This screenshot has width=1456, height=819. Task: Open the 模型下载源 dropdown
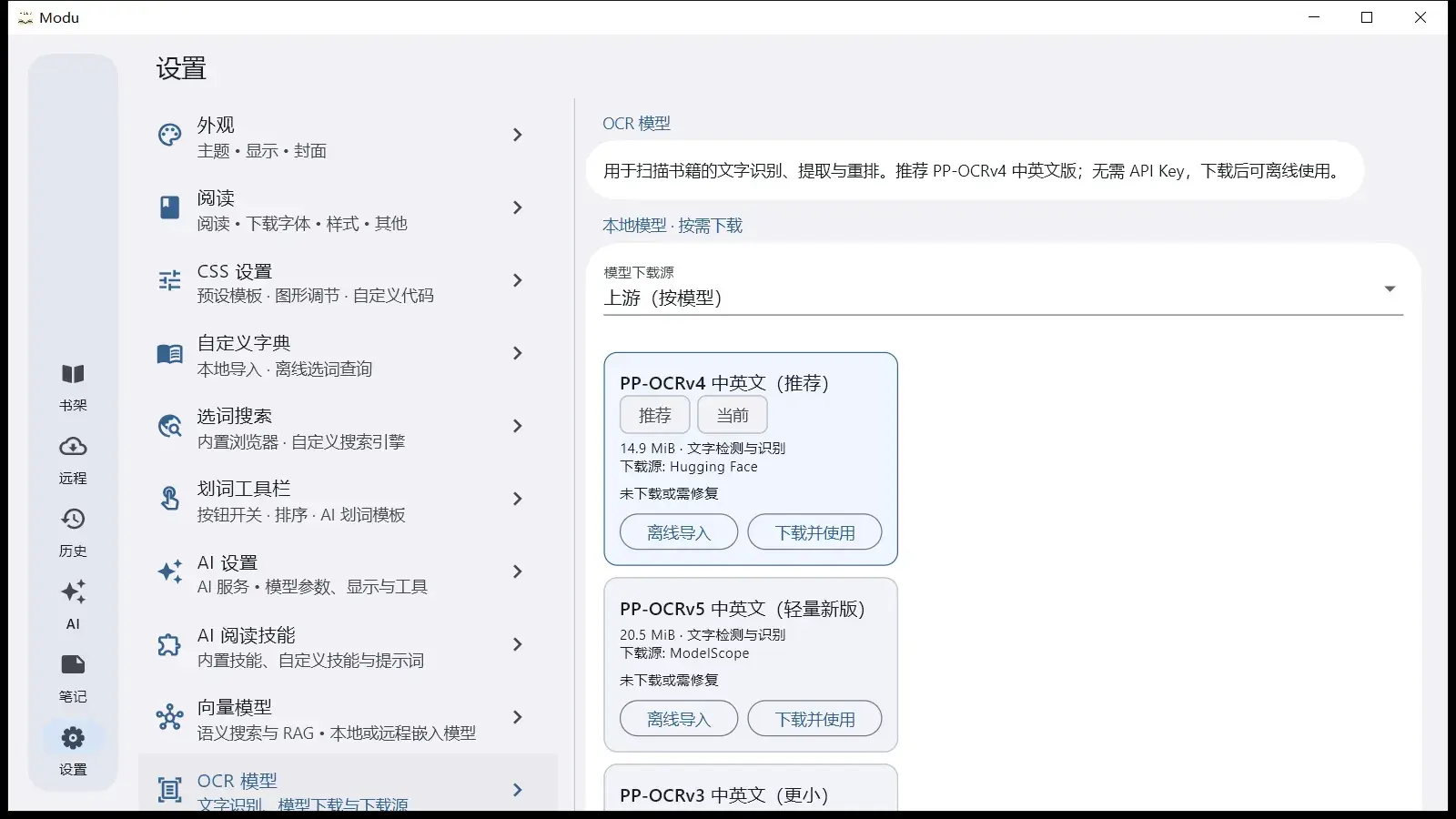[1004, 289]
